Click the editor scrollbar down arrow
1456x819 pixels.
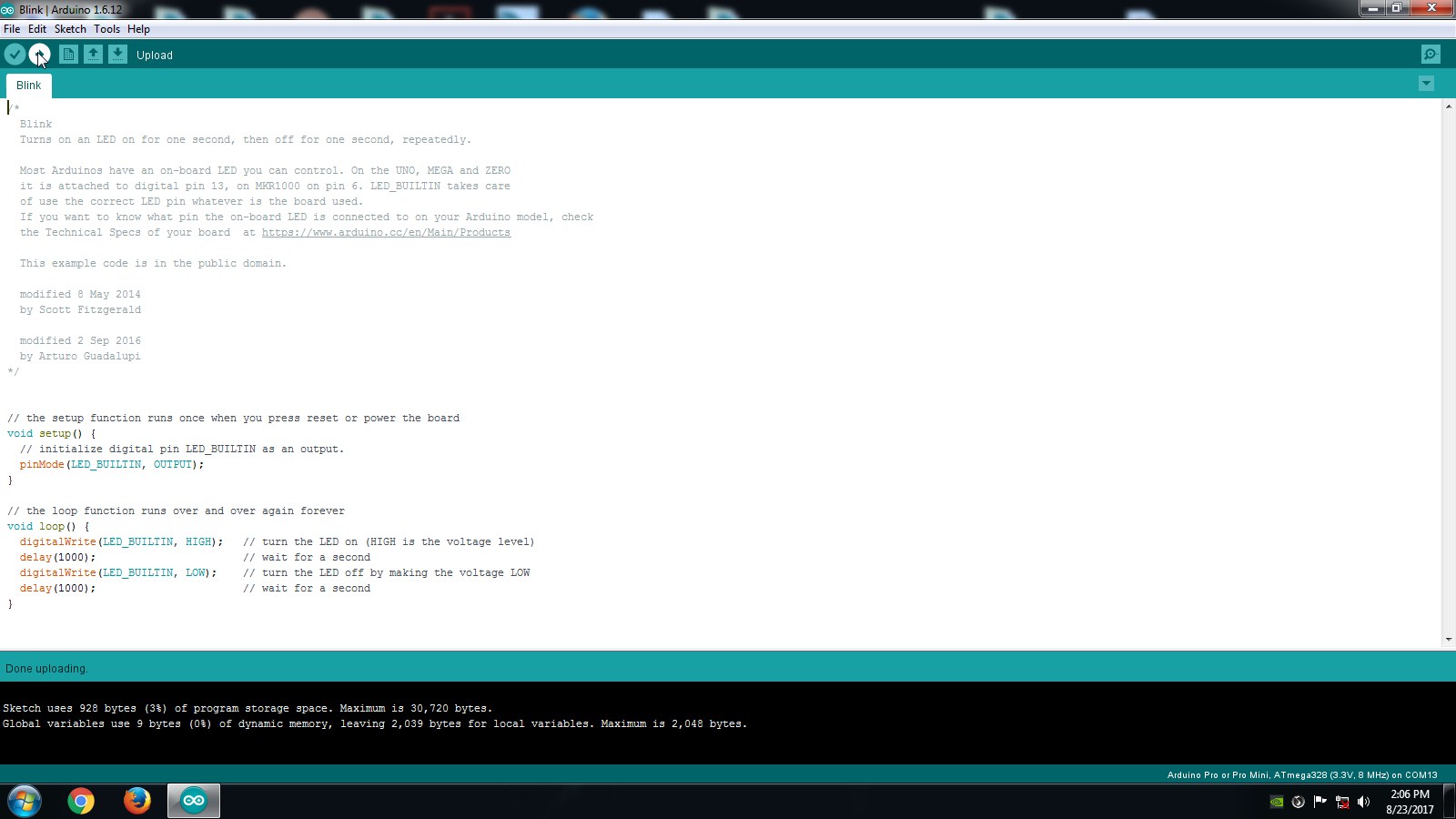(x=1448, y=640)
